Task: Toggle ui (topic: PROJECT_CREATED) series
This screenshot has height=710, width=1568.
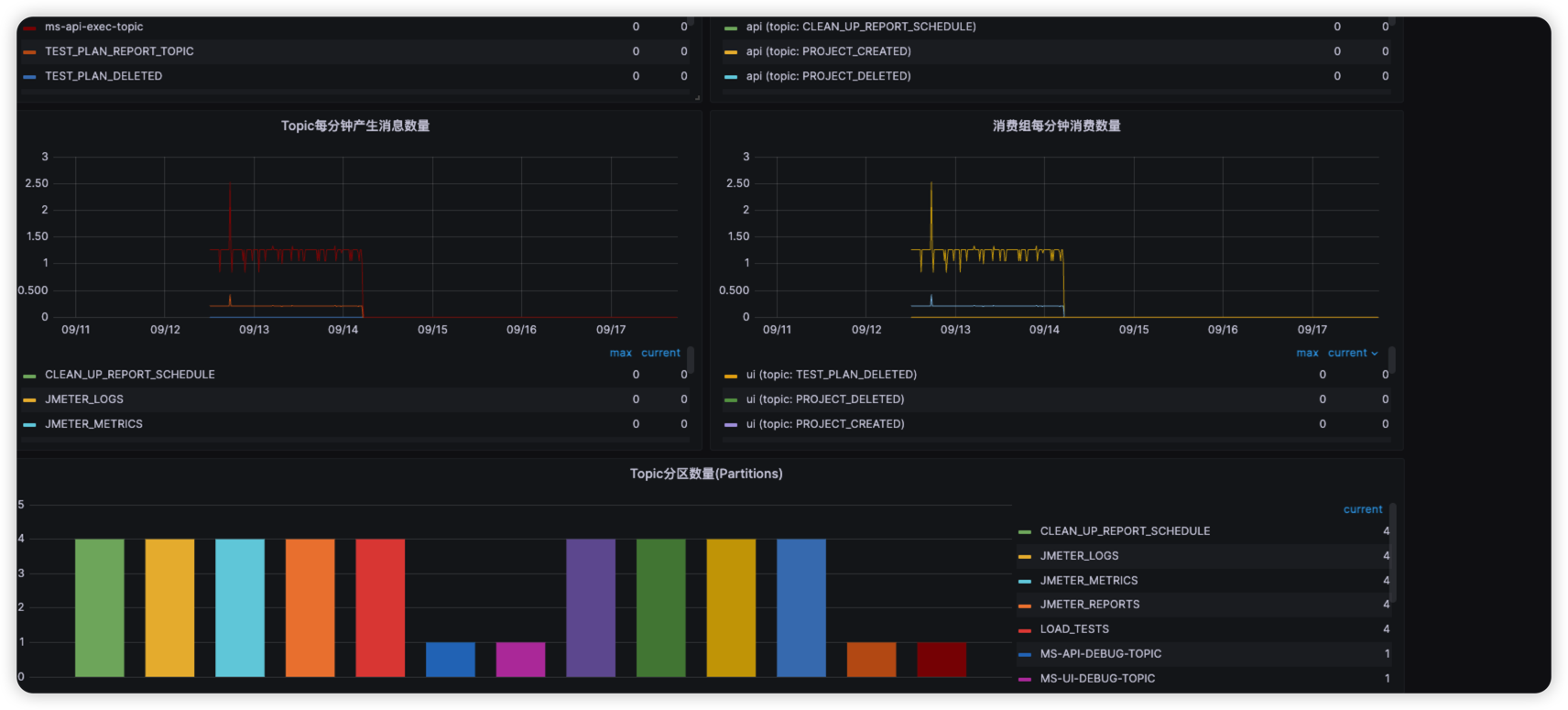Action: 824,424
